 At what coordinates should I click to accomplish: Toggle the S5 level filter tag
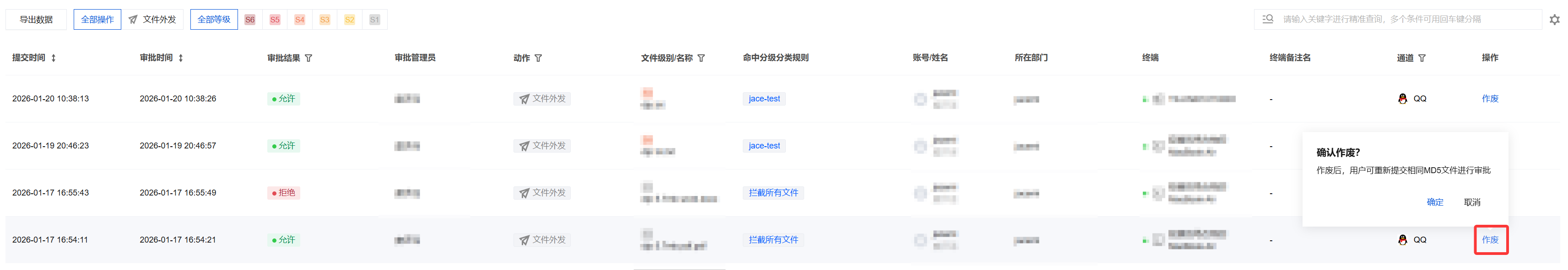click(275, 20)
